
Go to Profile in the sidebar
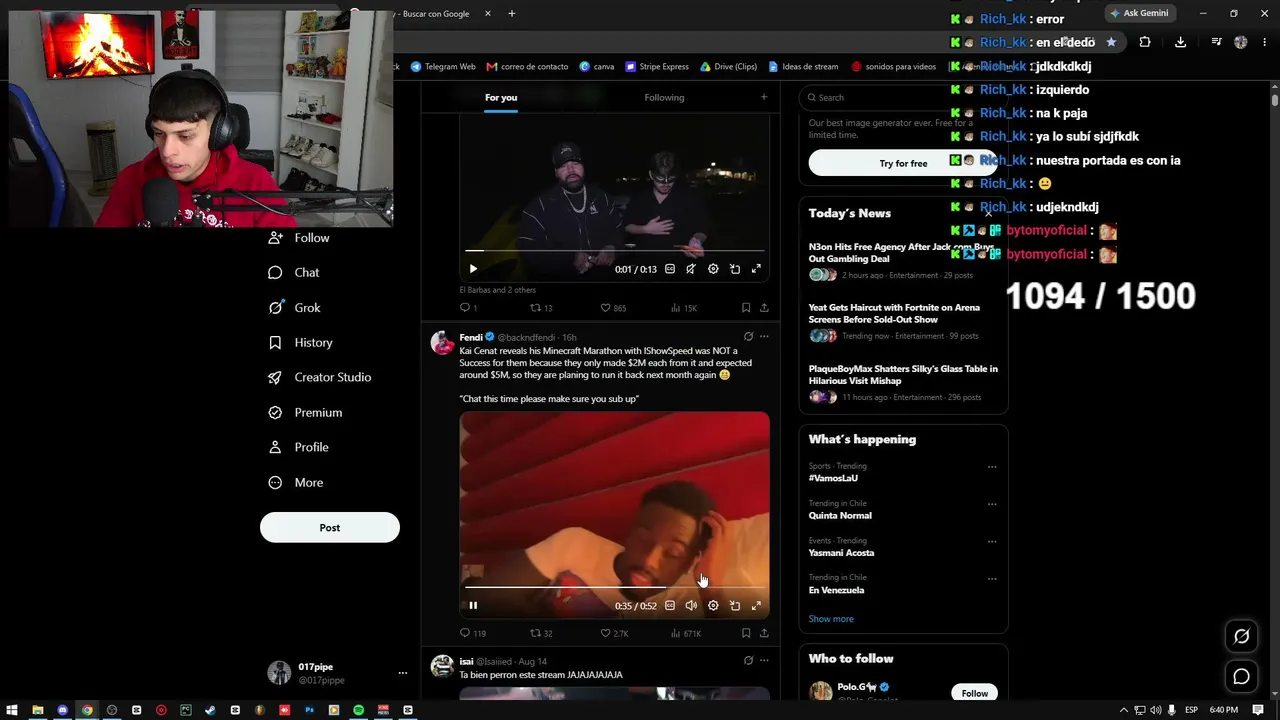[311, 447]
